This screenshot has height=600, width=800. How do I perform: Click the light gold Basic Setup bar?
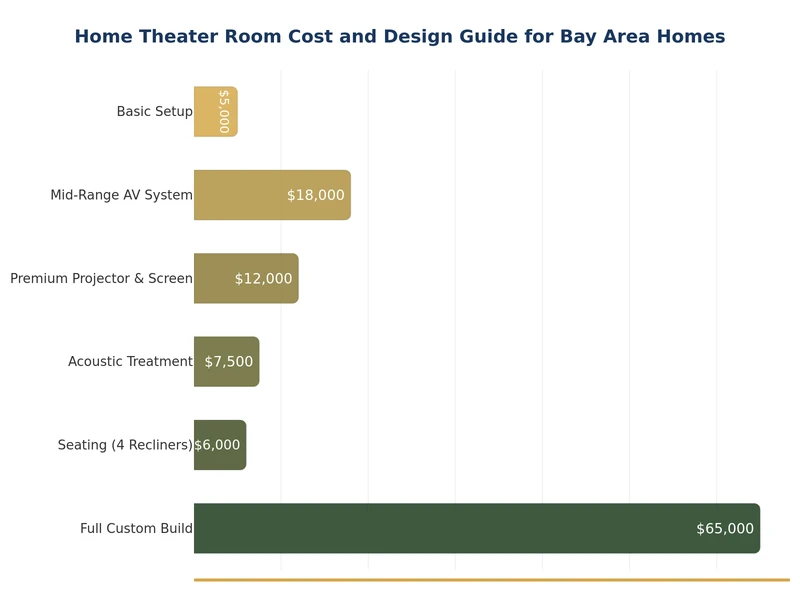point(205,112)
